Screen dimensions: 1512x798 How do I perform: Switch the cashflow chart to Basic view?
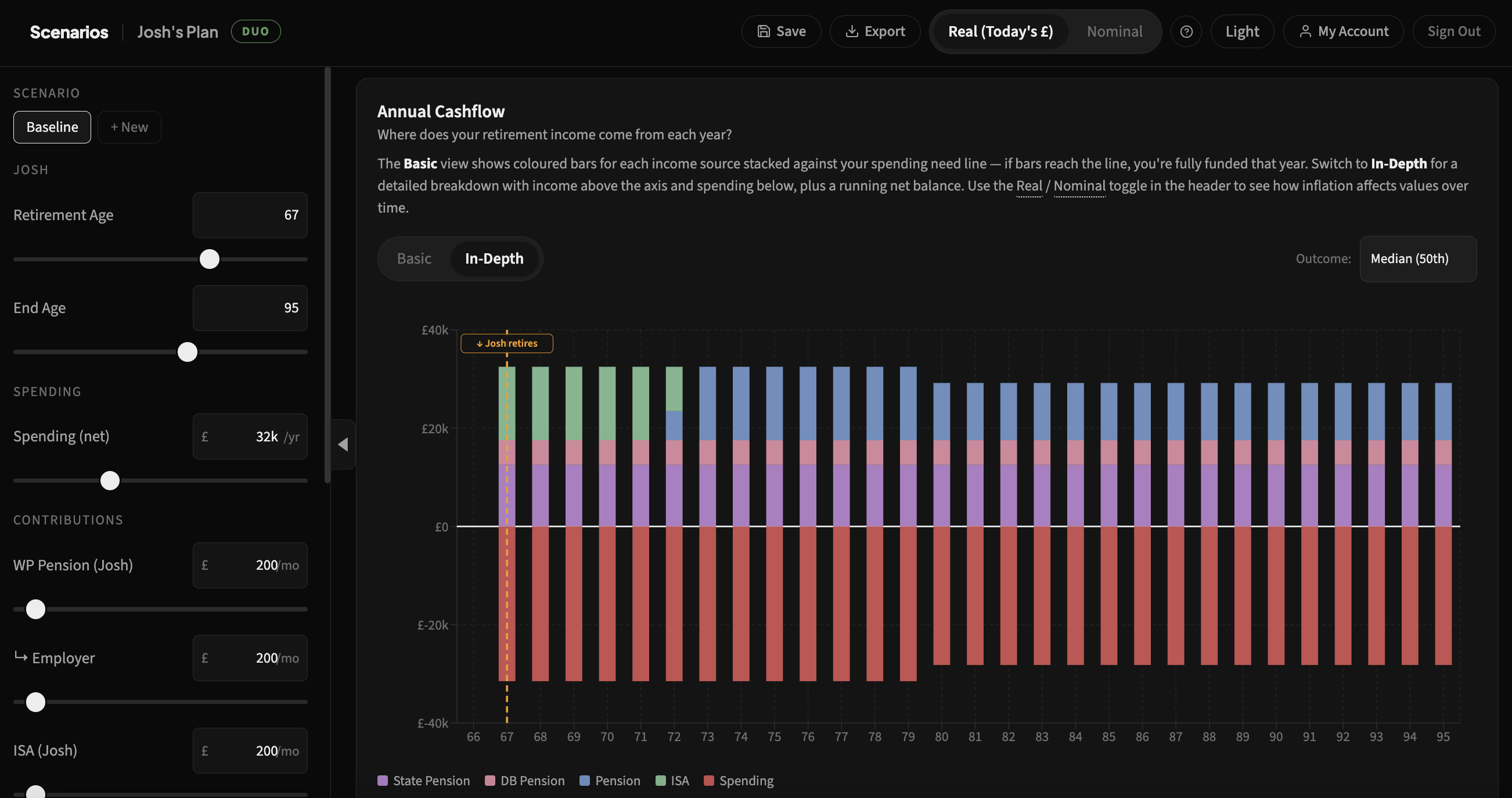pos(414,258)
